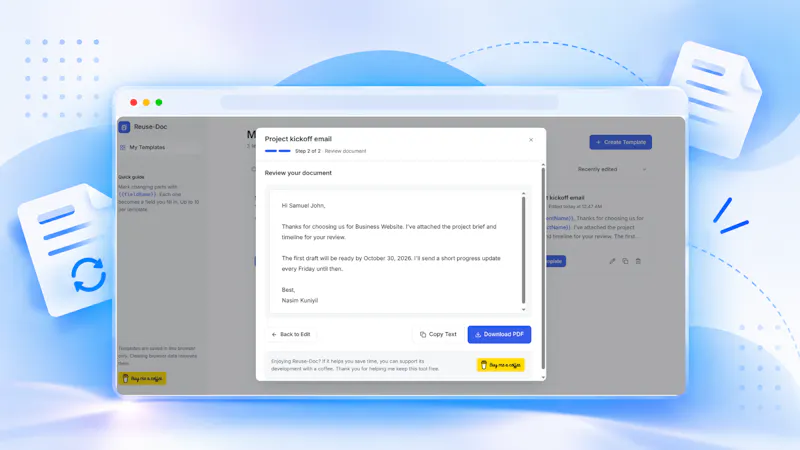800x450 pixels.
Task: Open My Templates in the sidebar
Action: point(160,147)
